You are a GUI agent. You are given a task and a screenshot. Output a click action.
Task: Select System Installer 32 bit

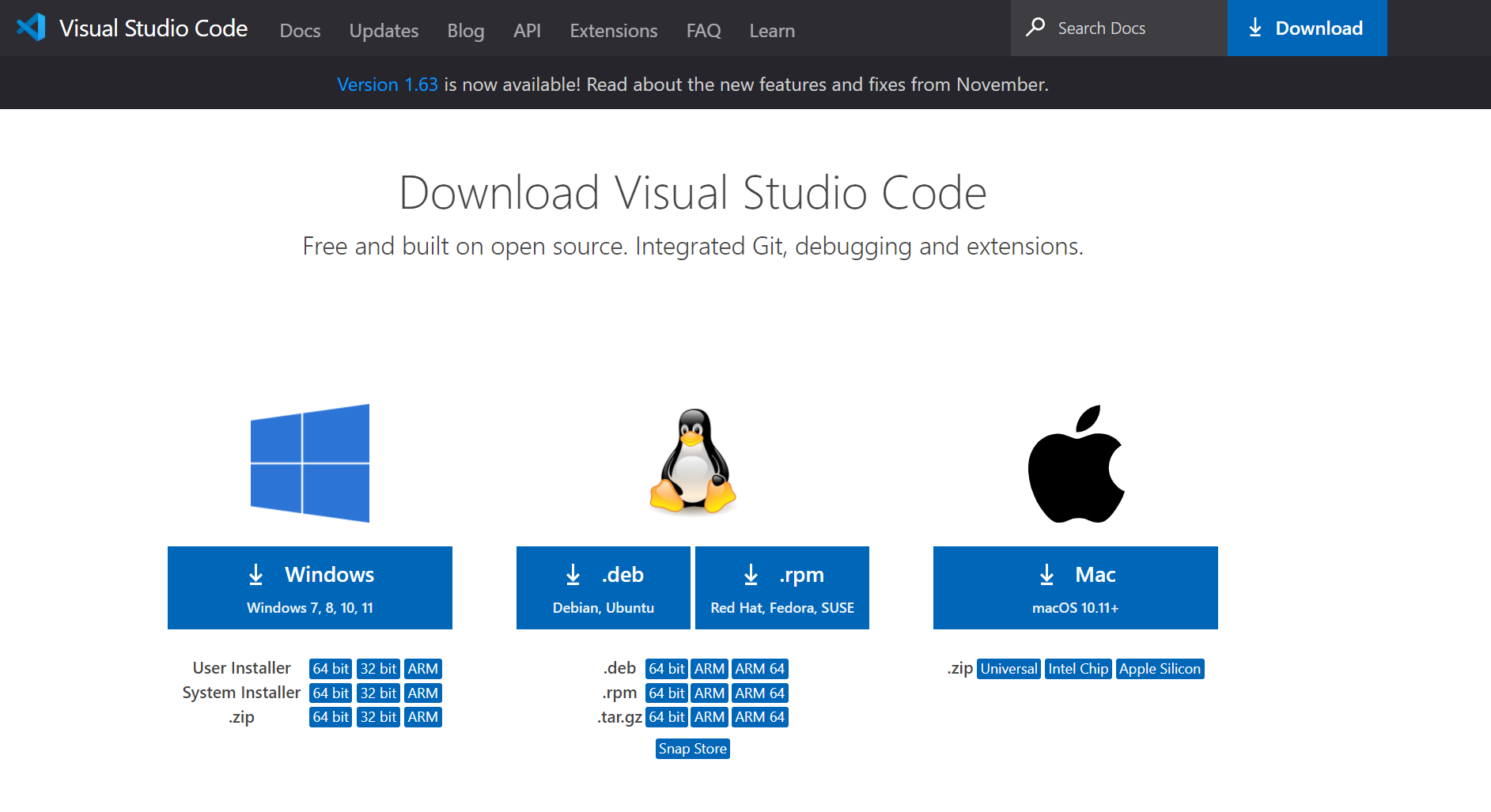[x=378, y=693]
